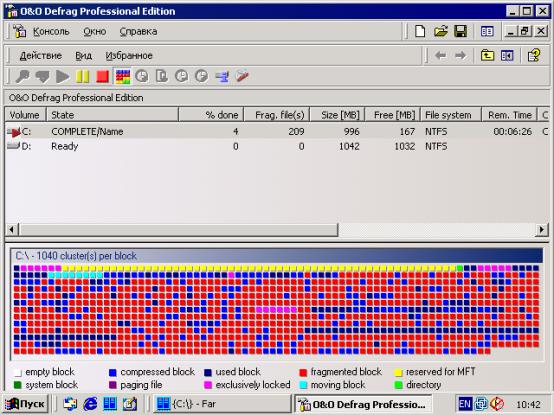554x415 pixels.
Task: Sort by the File system column header
Action: pos(450,115)
